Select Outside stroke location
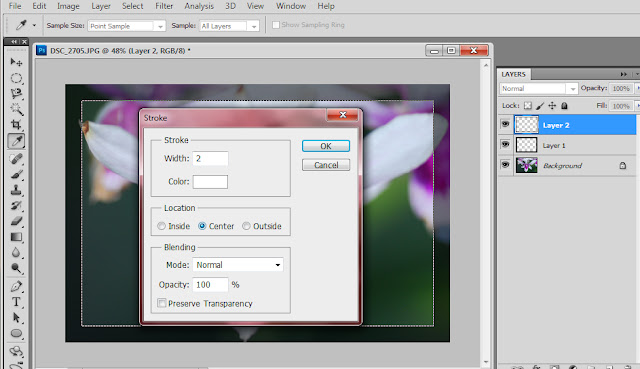 click(246, 226)
